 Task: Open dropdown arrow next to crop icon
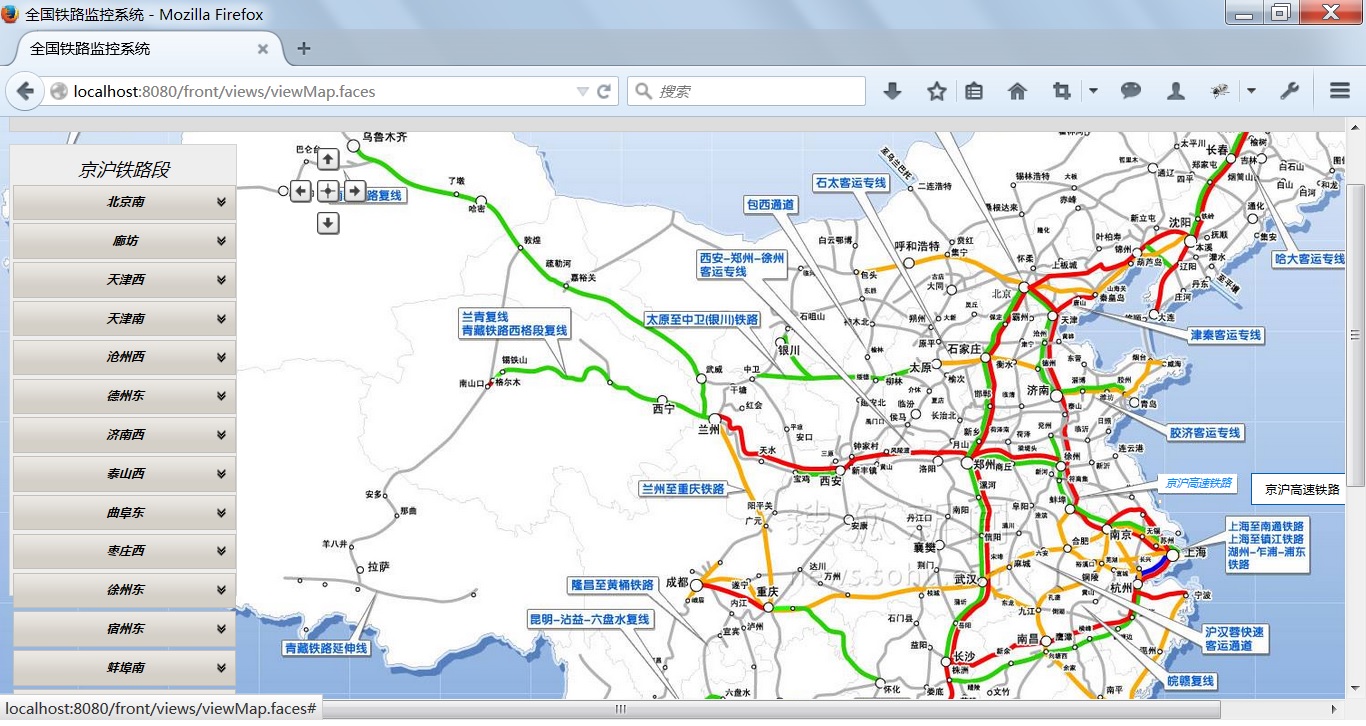click(1093, 91)
